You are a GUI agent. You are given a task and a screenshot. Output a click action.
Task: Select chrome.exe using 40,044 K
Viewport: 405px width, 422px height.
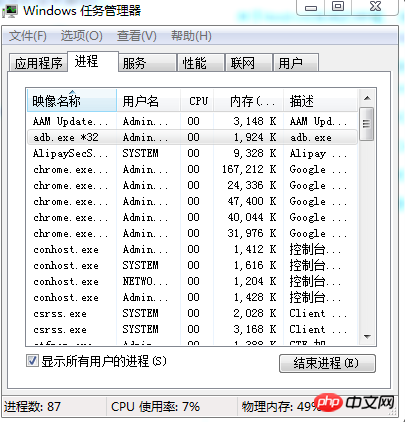point(192,217)
